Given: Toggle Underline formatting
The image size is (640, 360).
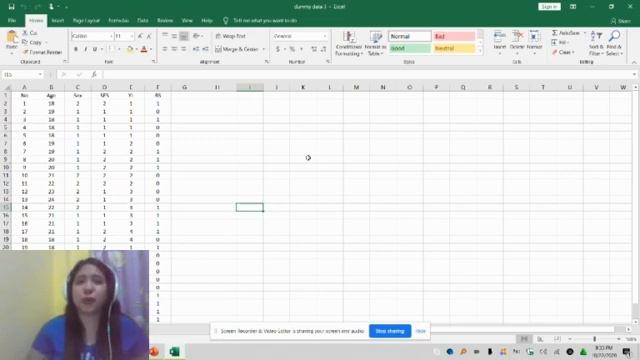Looking at the screenshot, I should pos(95,49).
